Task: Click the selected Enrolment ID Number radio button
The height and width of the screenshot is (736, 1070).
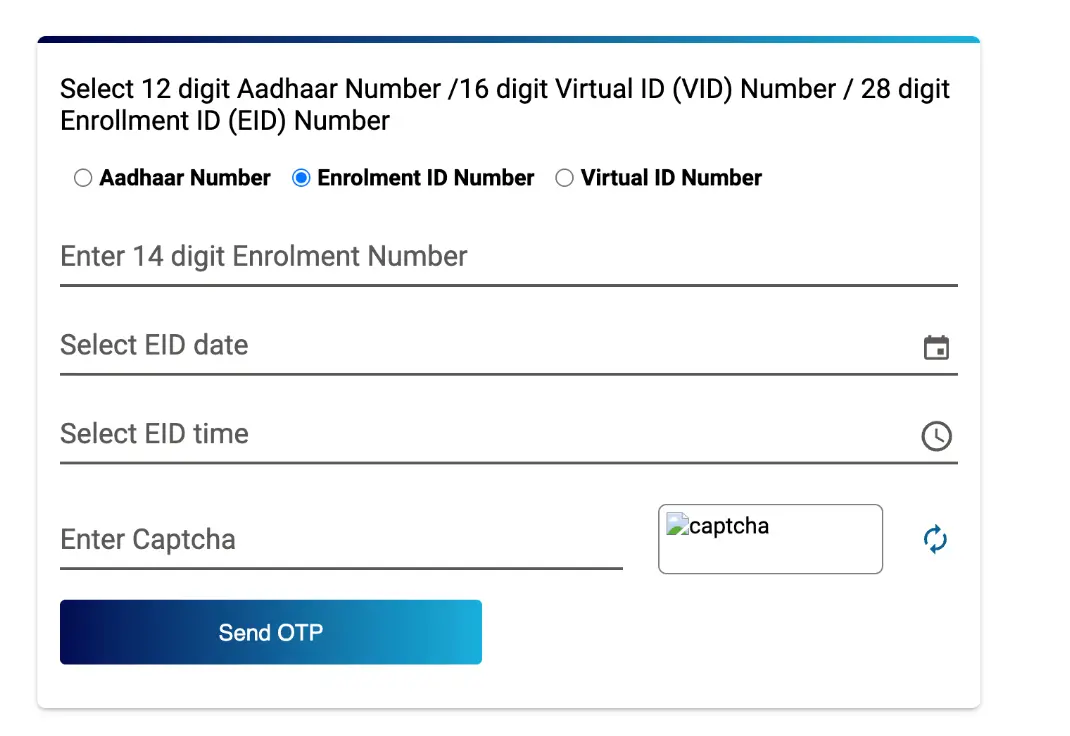Action: click(301, 177)
